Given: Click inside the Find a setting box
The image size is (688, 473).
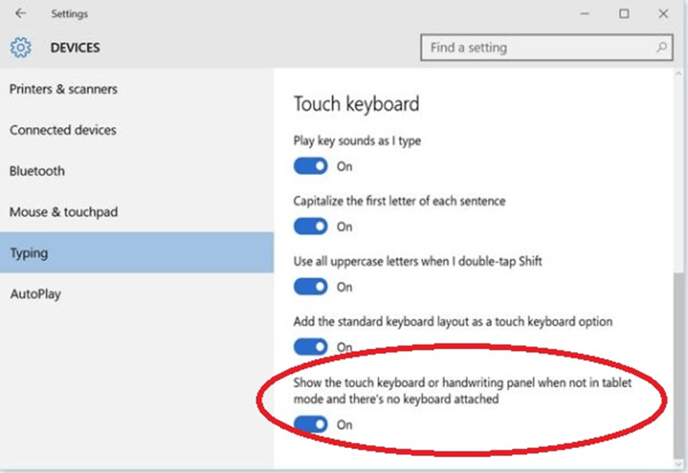Looking at the screenshot, I should coord(546,47).
